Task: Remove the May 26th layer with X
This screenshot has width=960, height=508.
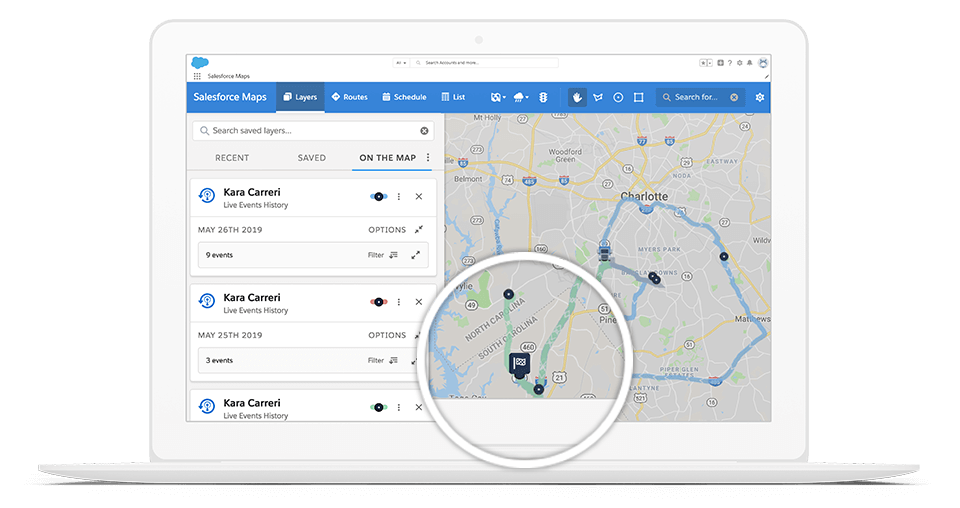Action: (419, 196)
